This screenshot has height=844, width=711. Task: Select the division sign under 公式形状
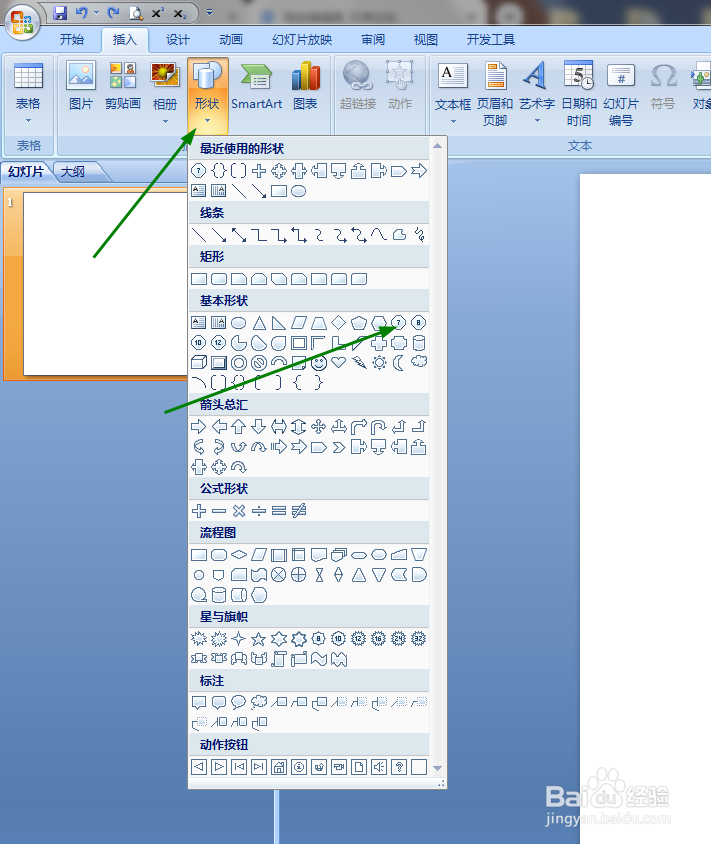pos(259,511)
